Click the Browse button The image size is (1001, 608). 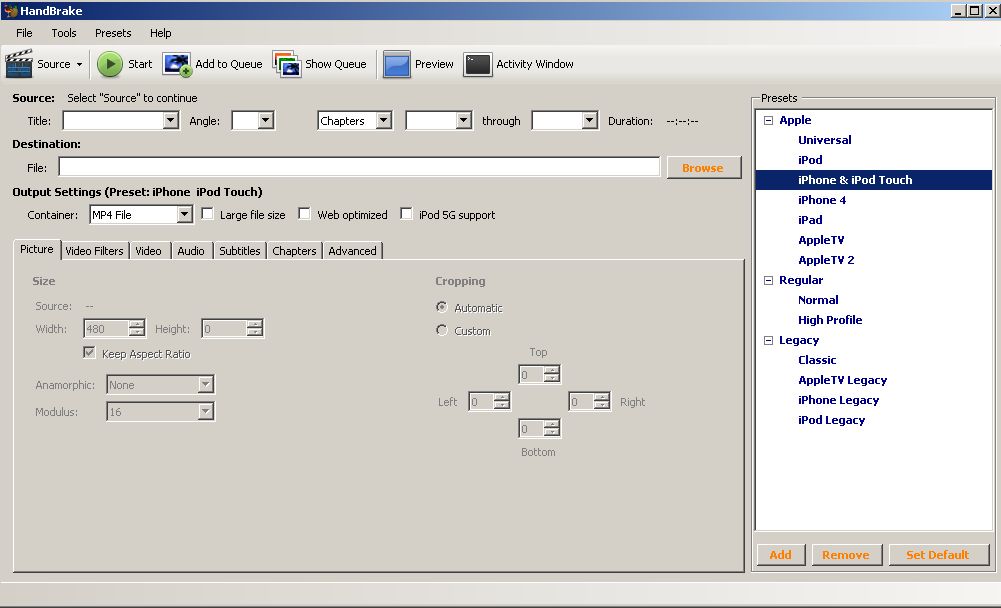point(704,168)
